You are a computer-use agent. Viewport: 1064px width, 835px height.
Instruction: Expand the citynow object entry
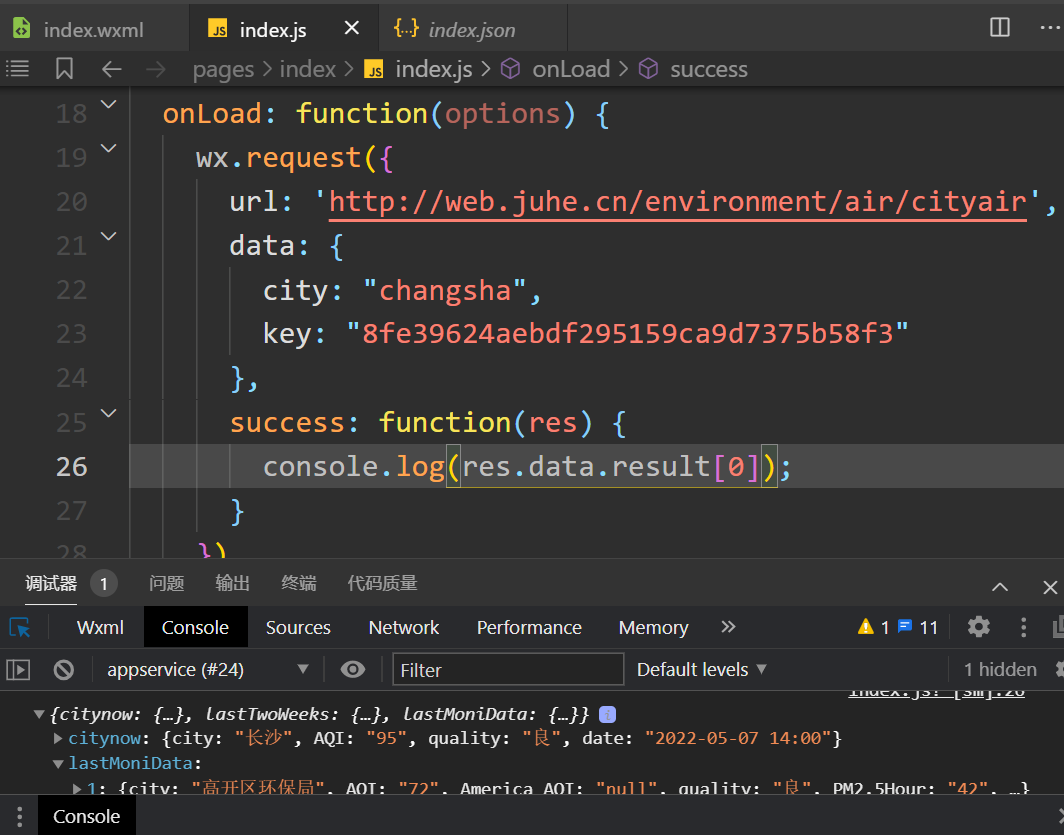(x=58, y=738)
